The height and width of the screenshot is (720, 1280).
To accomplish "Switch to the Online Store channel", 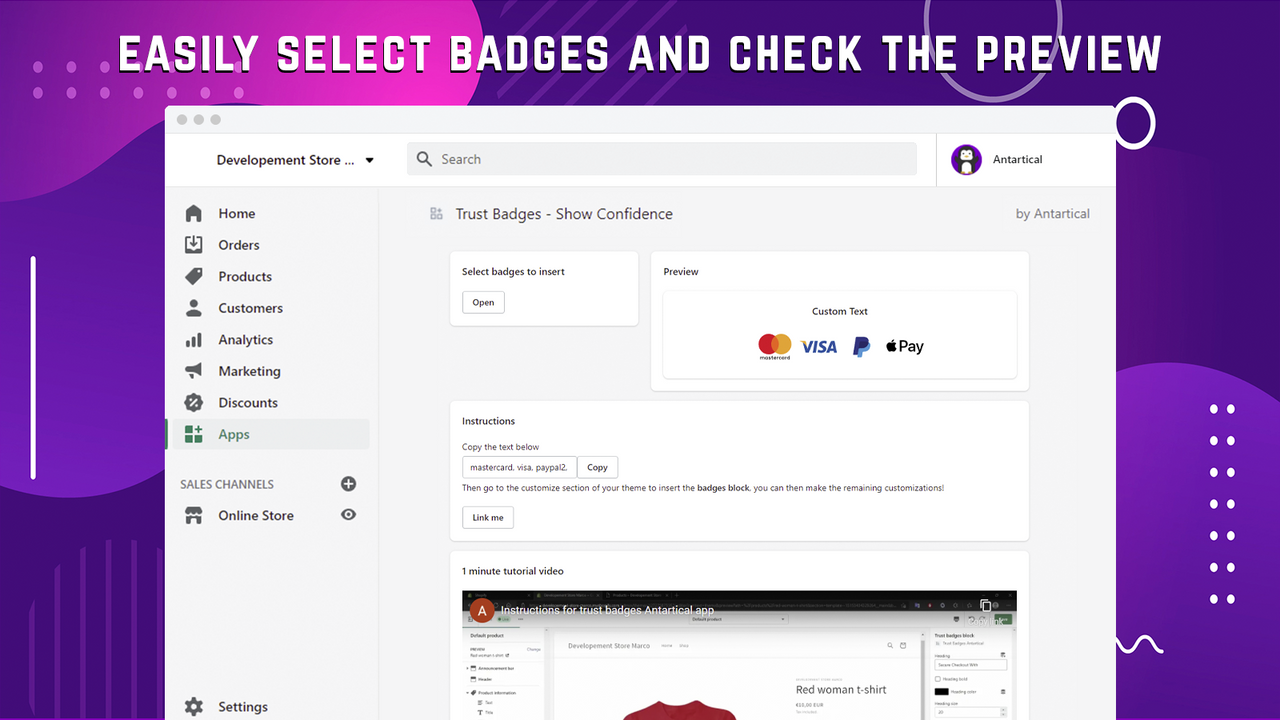I will 255,514.
